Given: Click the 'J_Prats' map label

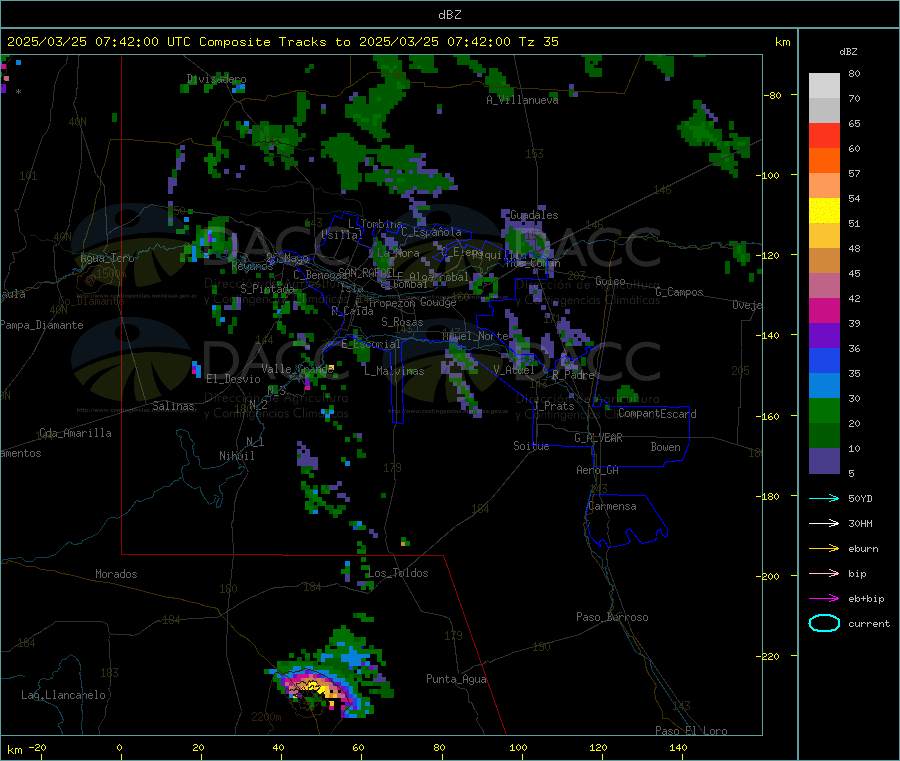Looking at the screenshot, I should pos(554,406).
